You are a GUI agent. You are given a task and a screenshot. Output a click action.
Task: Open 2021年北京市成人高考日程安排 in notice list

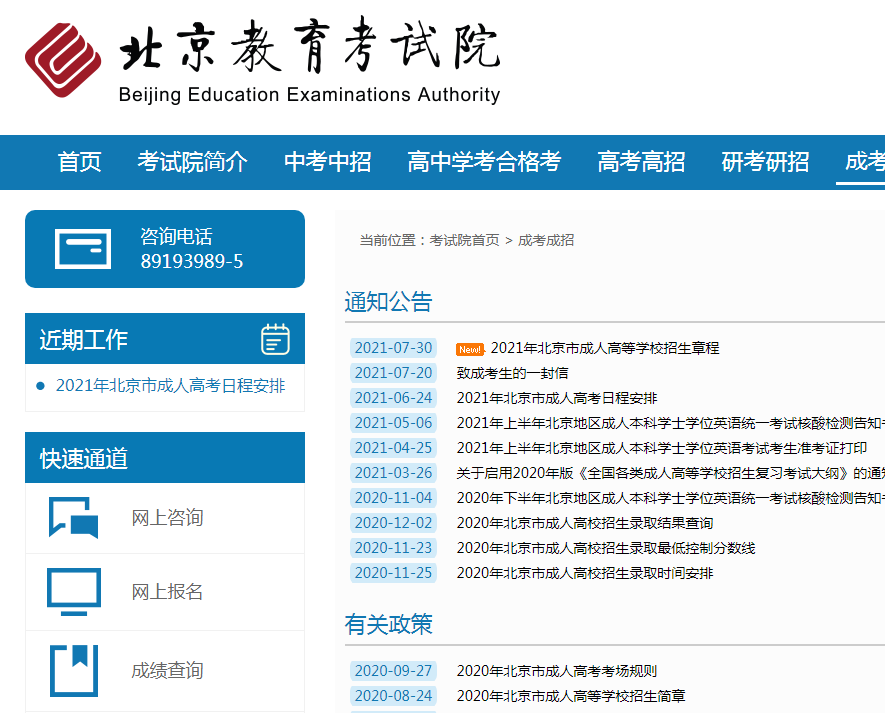pyautogui.click(x=557, y=398)
